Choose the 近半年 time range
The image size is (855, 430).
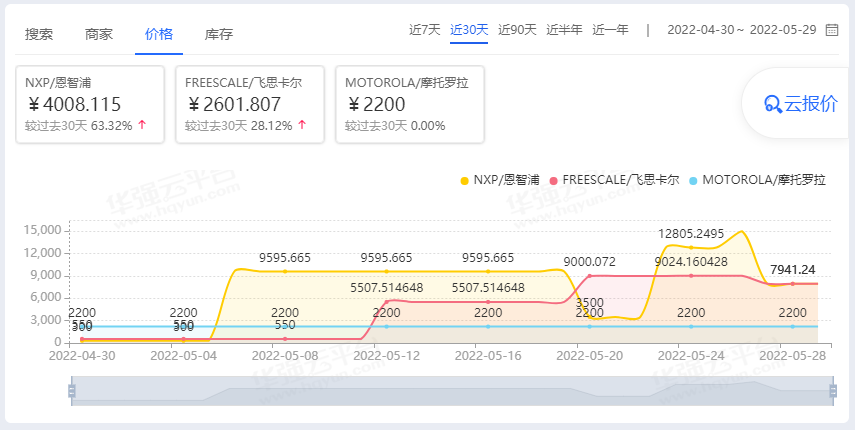click(x=564, y=30)
